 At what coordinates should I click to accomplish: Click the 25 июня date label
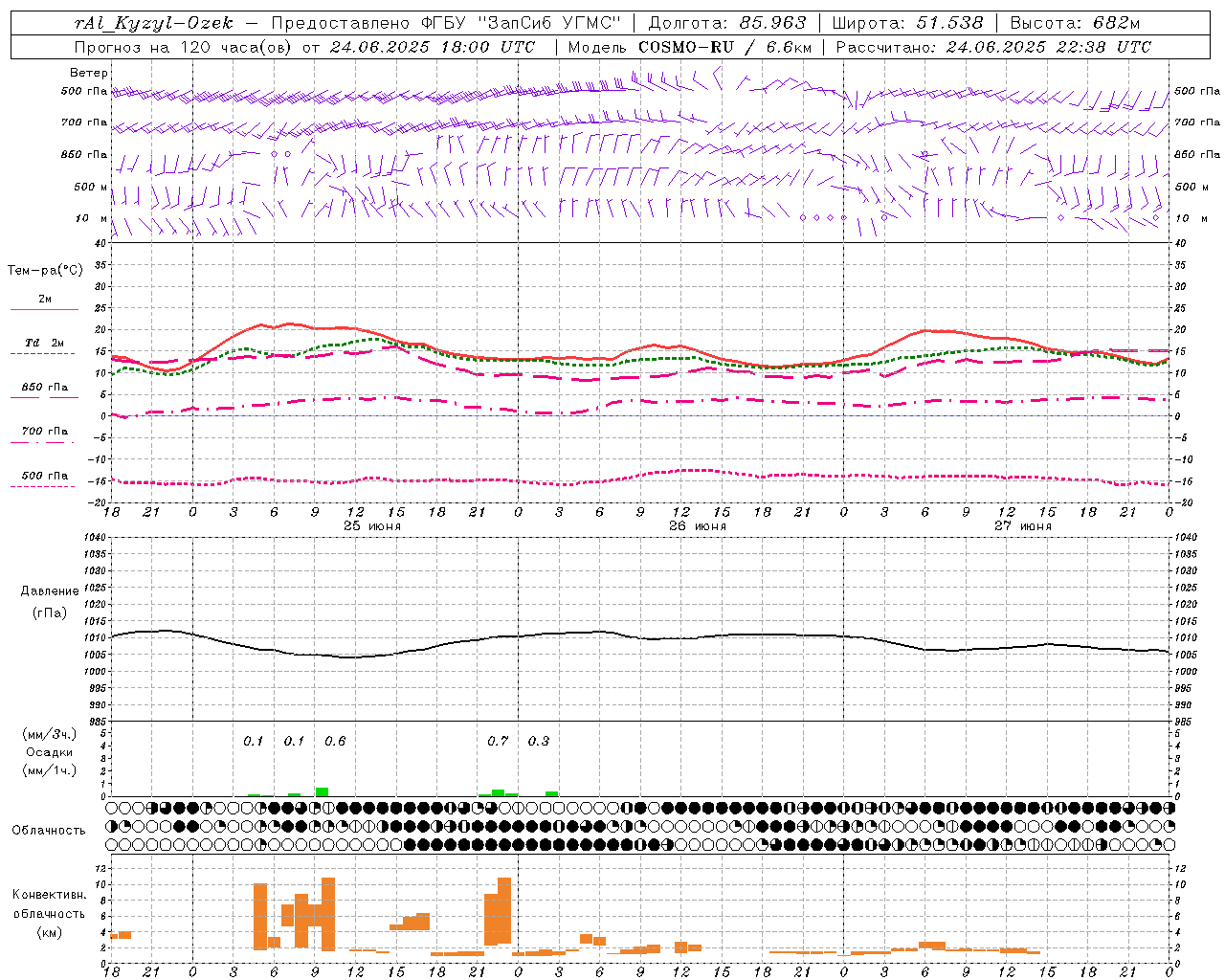[372, 526]
